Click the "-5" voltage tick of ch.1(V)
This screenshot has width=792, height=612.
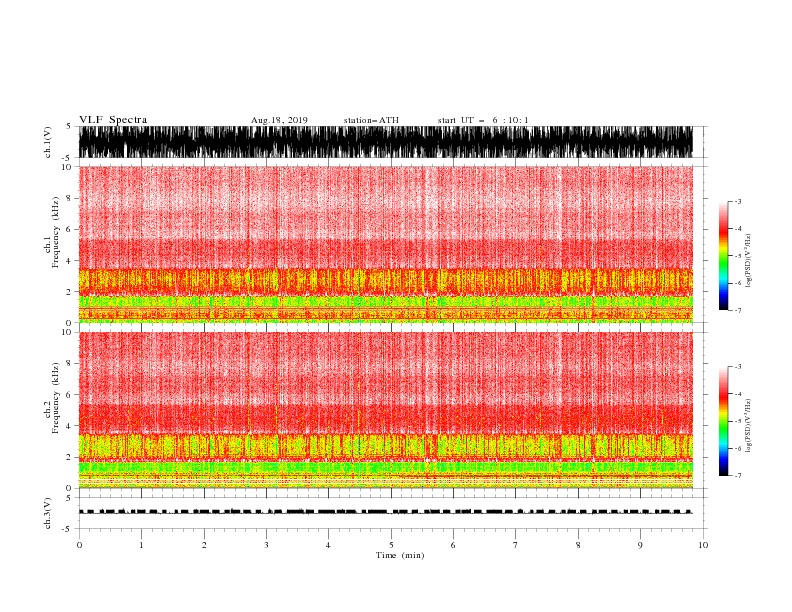[67, 158]
